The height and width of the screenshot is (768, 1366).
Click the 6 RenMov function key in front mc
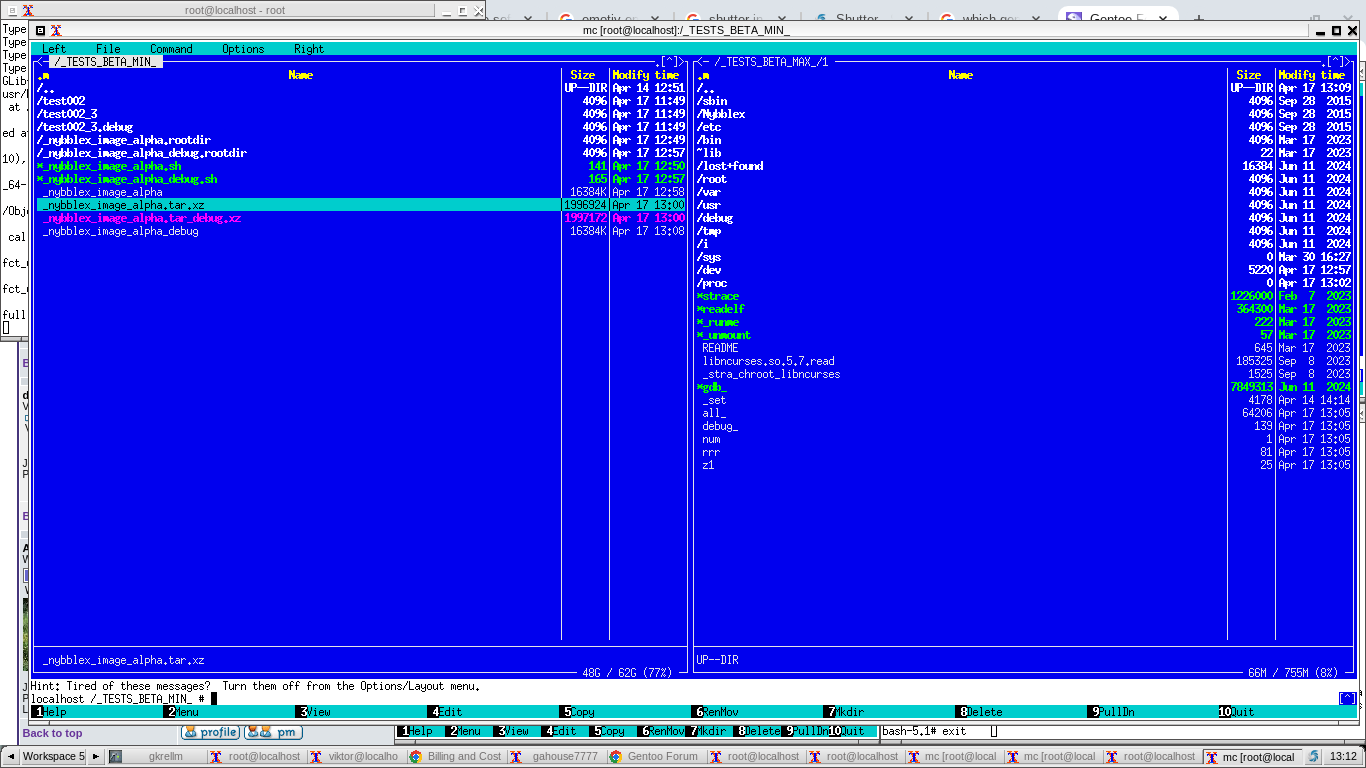pos(716,712)
